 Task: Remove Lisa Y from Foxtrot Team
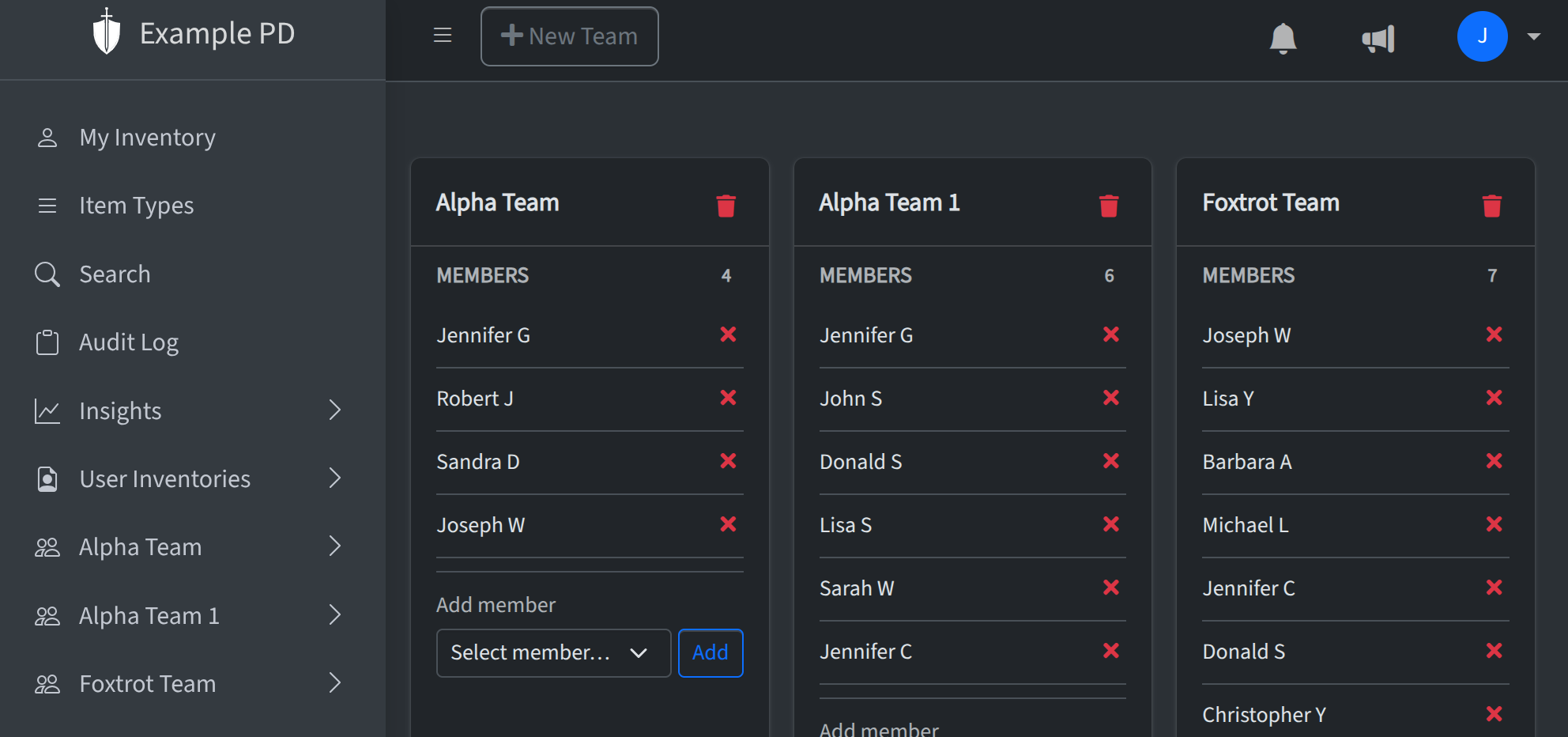(x=1494, y=398)
